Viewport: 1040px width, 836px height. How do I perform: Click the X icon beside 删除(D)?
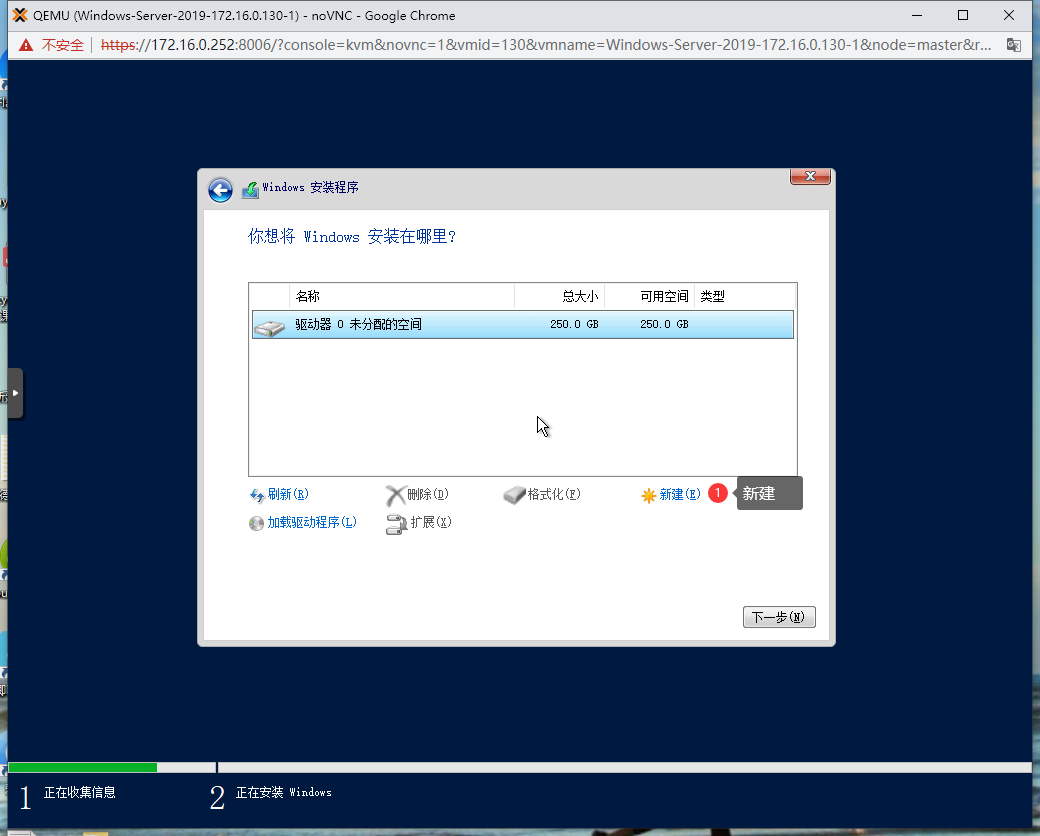click(x=395, y=495)
